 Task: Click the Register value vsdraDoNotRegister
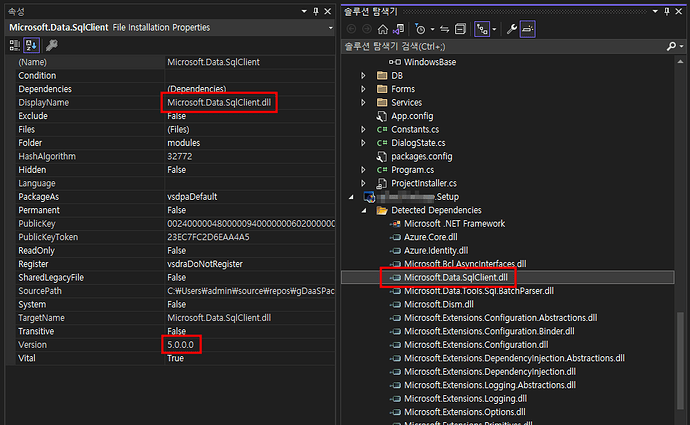click(205, 264)
